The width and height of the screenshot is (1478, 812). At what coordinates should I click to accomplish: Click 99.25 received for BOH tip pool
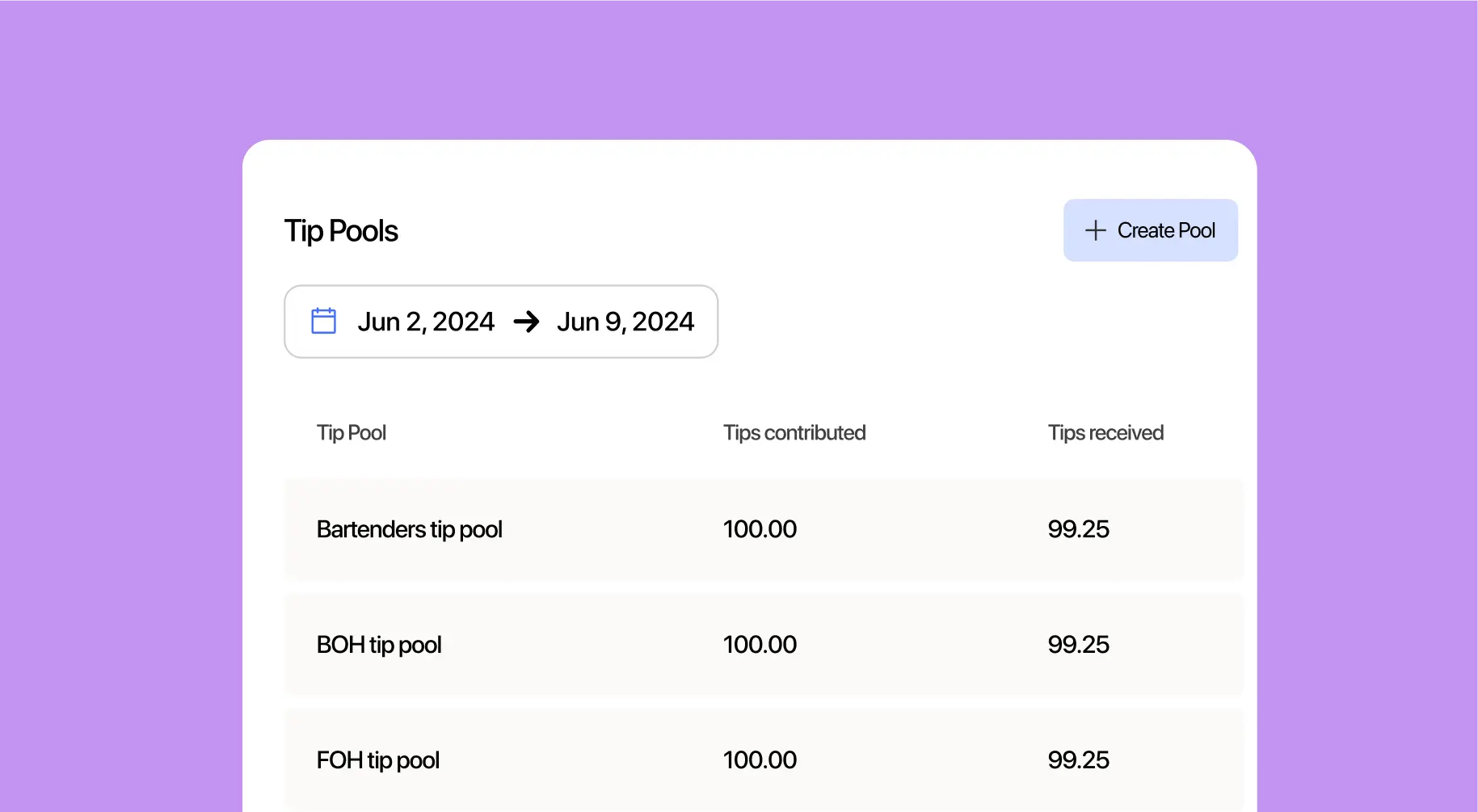click(x=1078, y=645)
